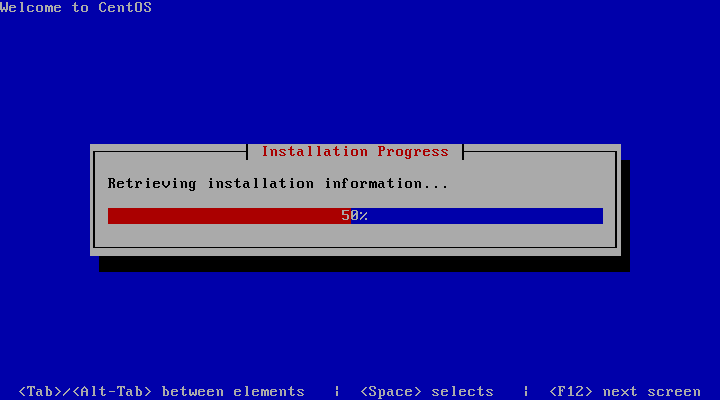
Task: Click the word 'information...' in the dialog
Action: (x=387, y=184)
